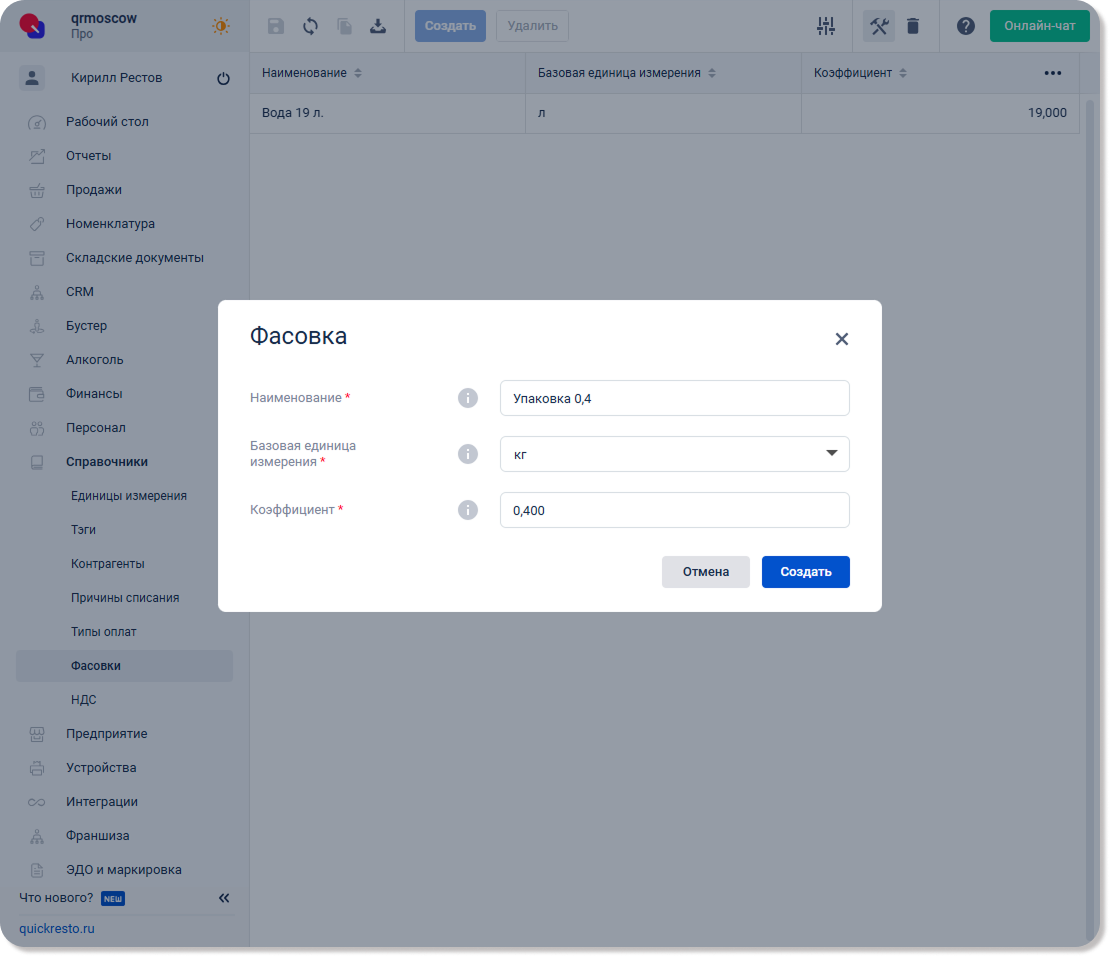This screenshot has width=1109, height=956.
Task: Select the Номенклатура menu item
Action: tap(110, 224)
